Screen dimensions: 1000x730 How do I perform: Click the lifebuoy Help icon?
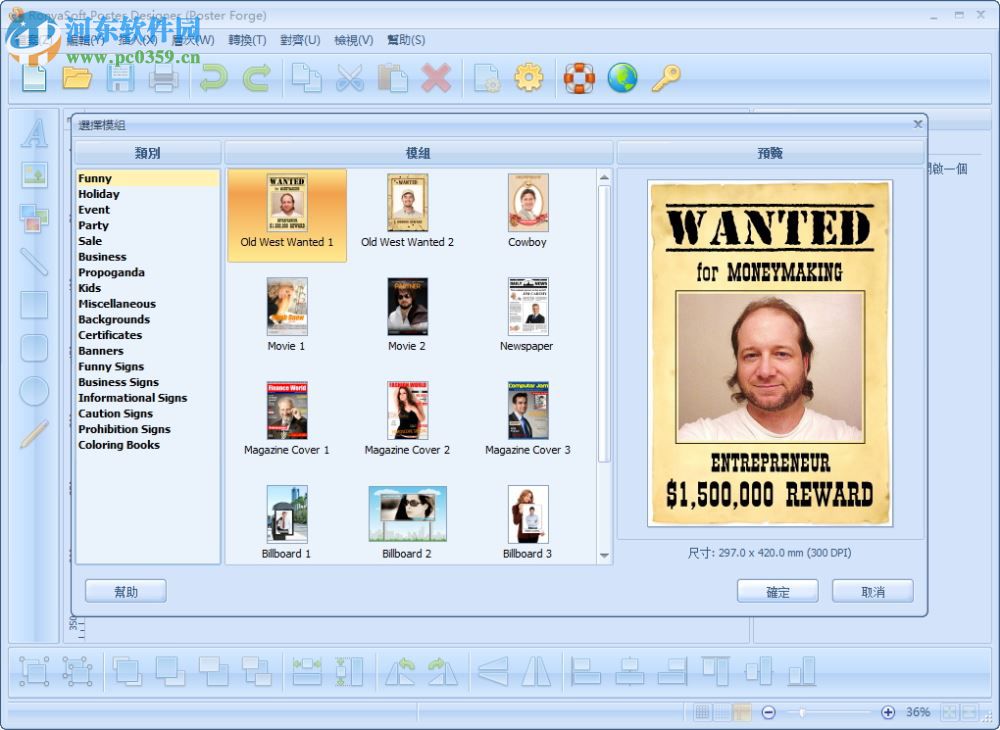click(x=579, y=78)
